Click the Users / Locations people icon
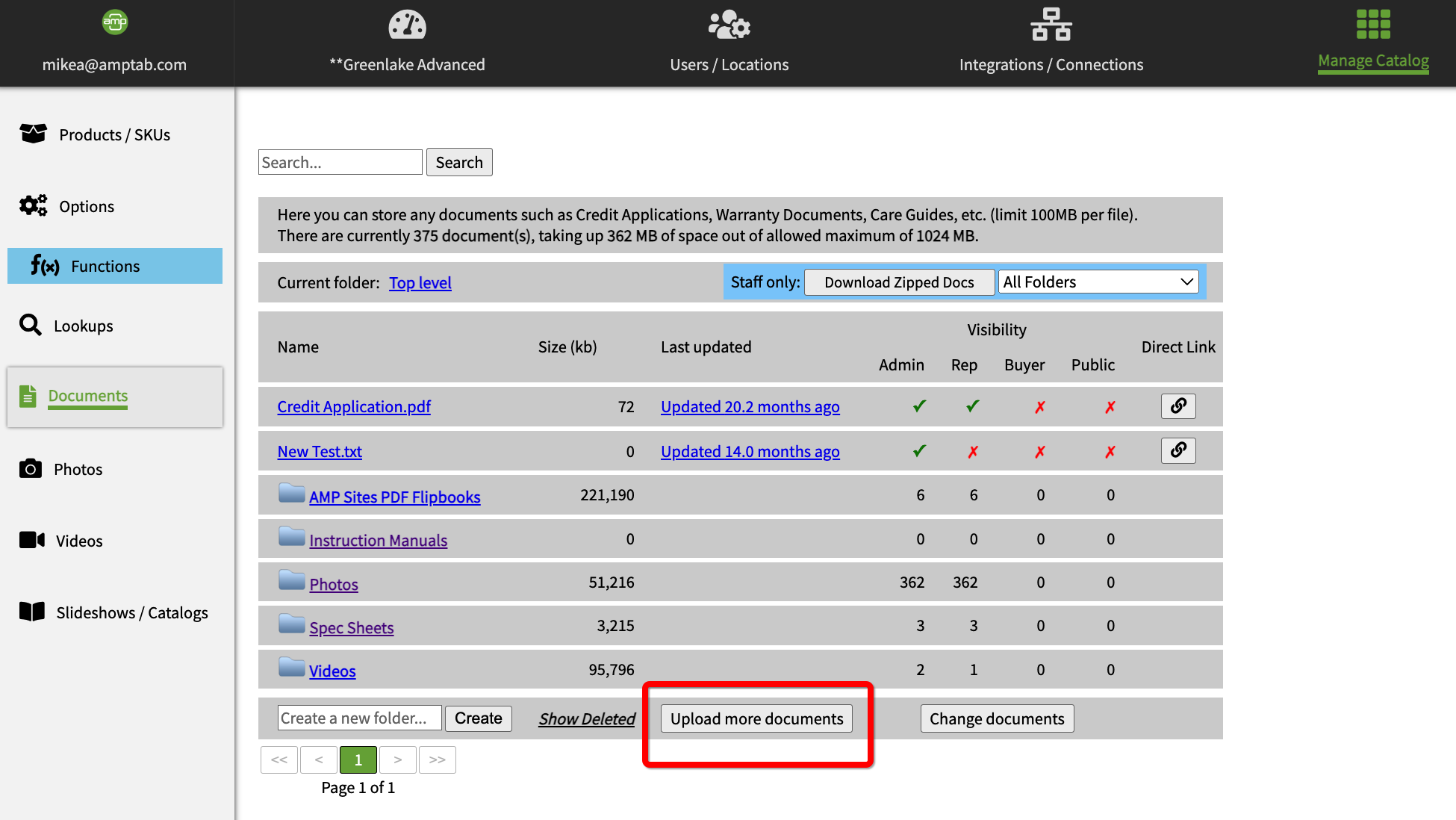1456x820 pixels. coord(729,25)
